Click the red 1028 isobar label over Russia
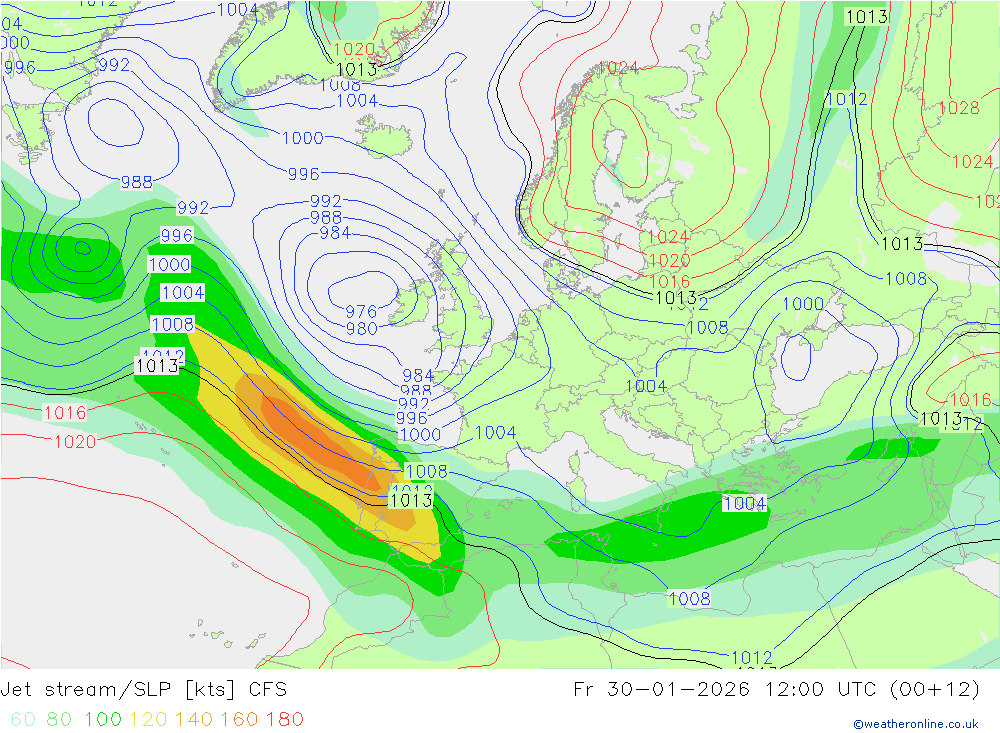This screenshot has width=1000, height=733. coord(959,108)
